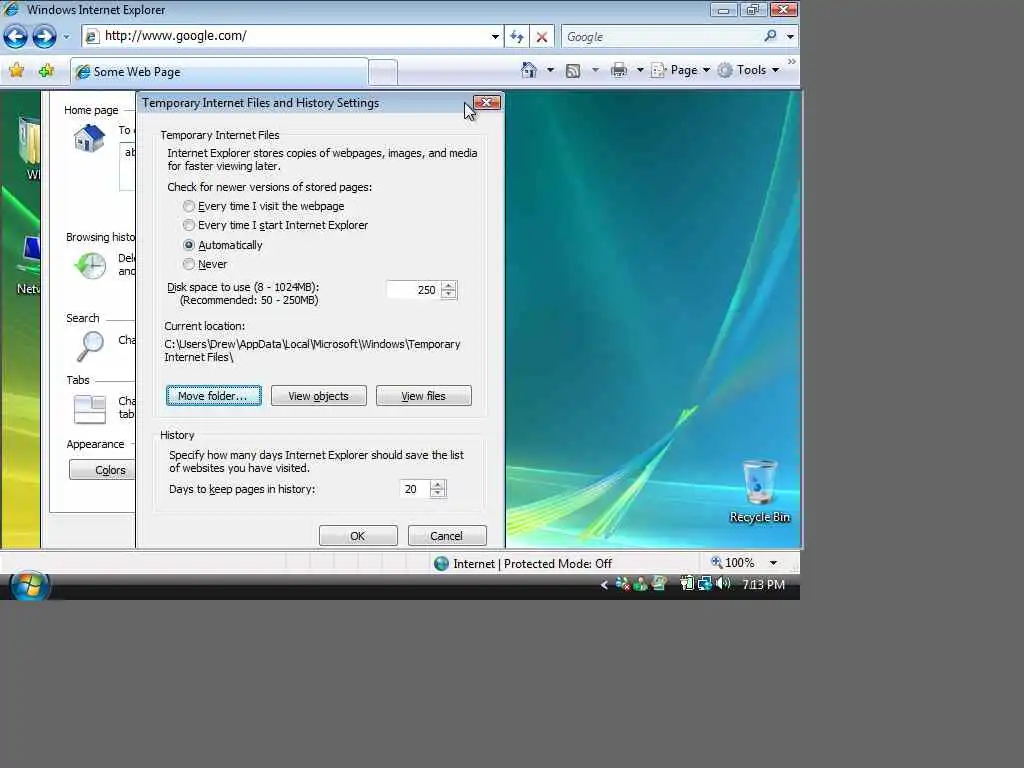Expand the Home button dropdown arrow
The height and width of the screenshot is (768, 1024).
pyautogui.click(x=551, y=70)
